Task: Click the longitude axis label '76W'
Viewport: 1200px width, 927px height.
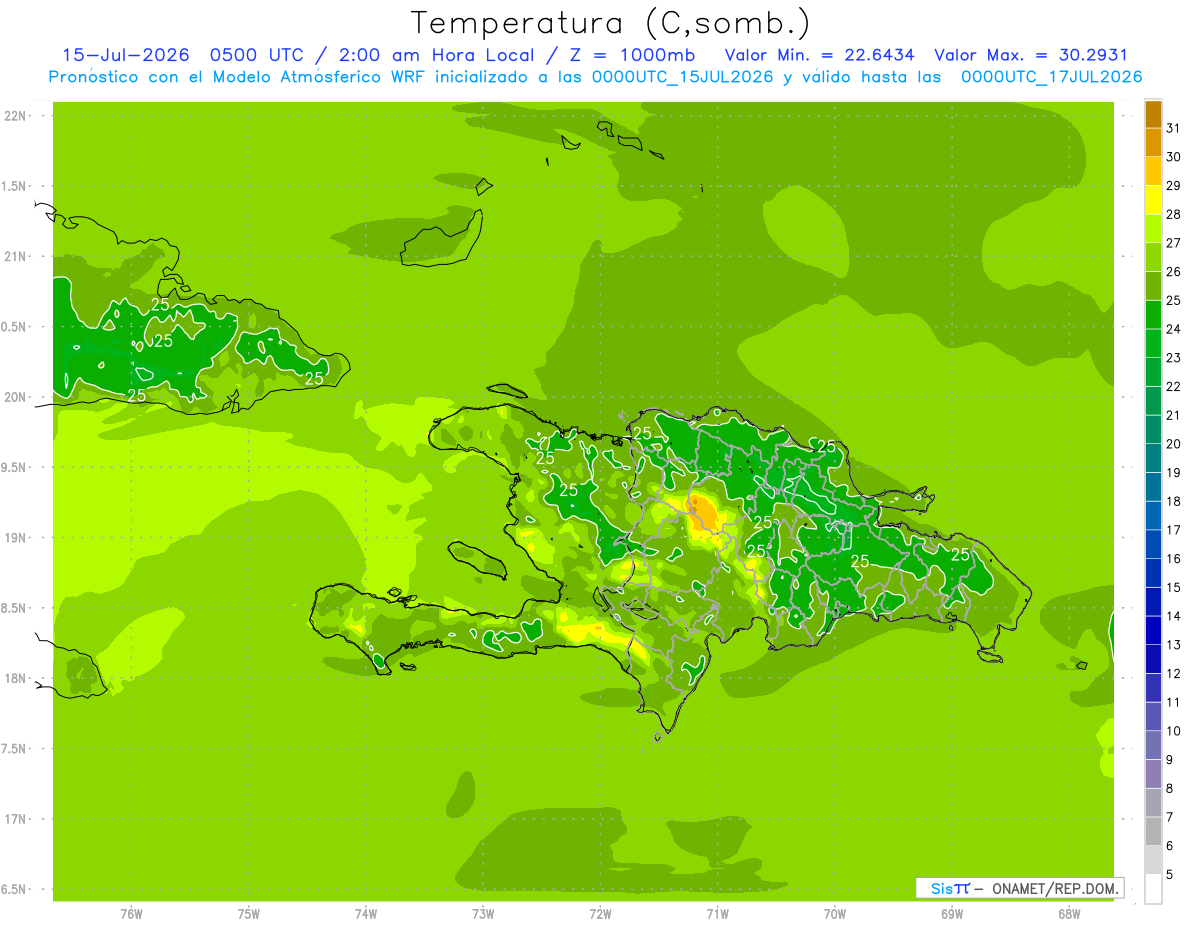Action: [x=131, y=914]
